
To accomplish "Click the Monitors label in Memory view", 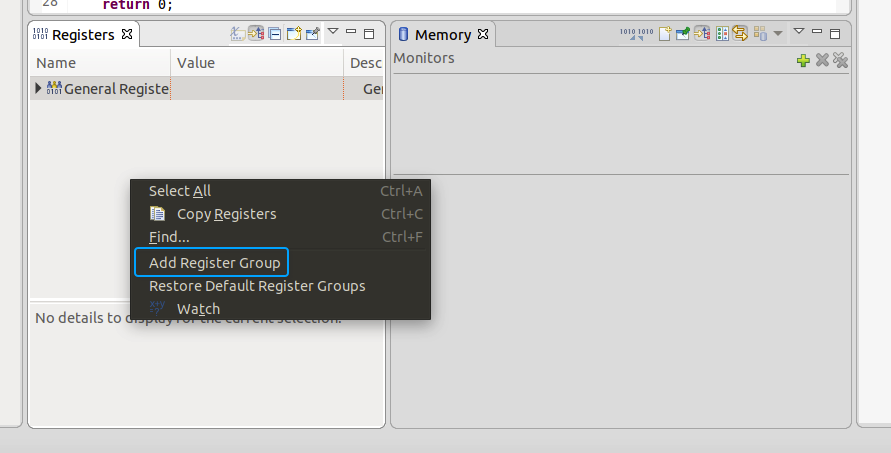I will point(424,58).
